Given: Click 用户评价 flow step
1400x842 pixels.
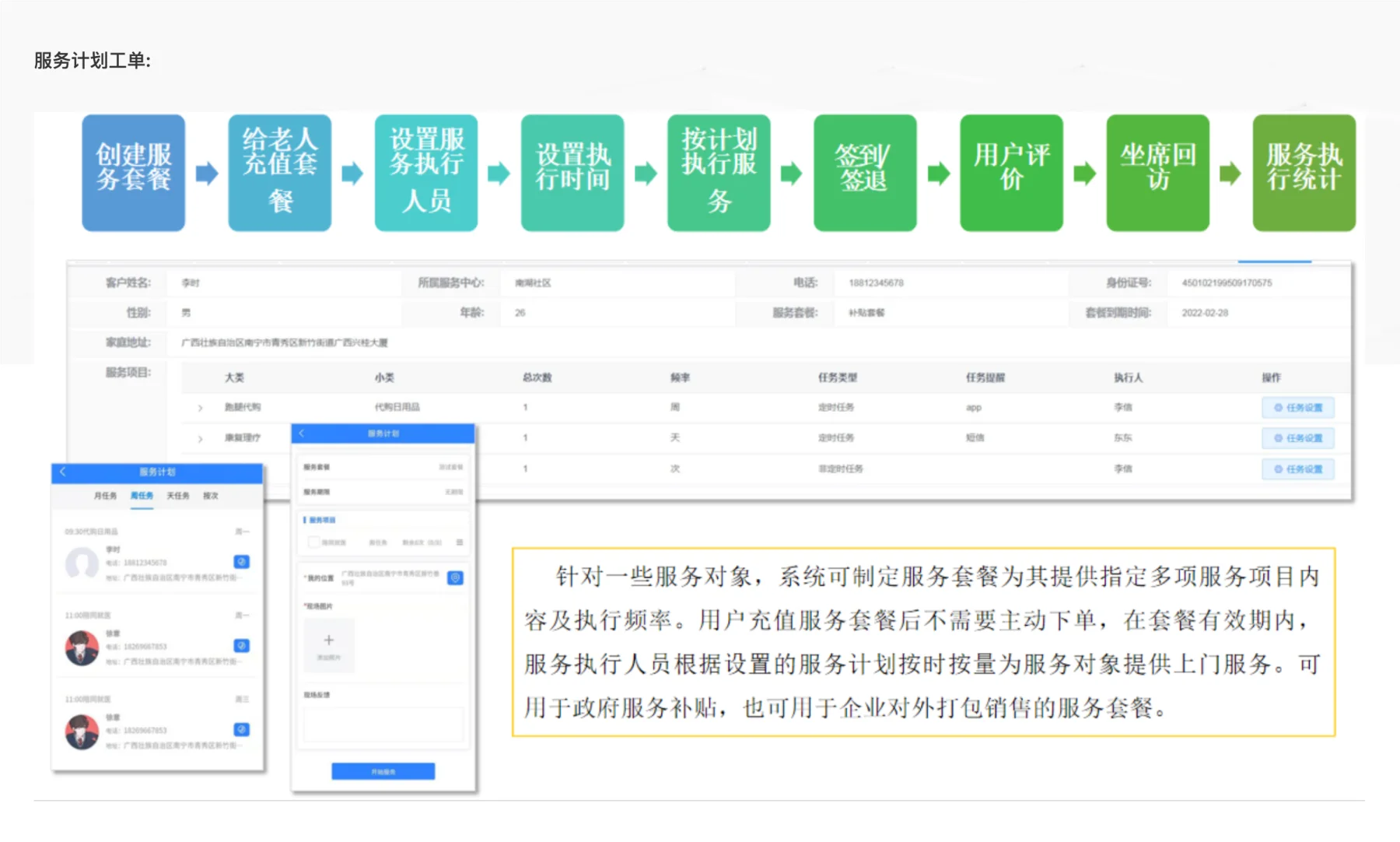Looking at the screenshot, I should coord(1011,173).
